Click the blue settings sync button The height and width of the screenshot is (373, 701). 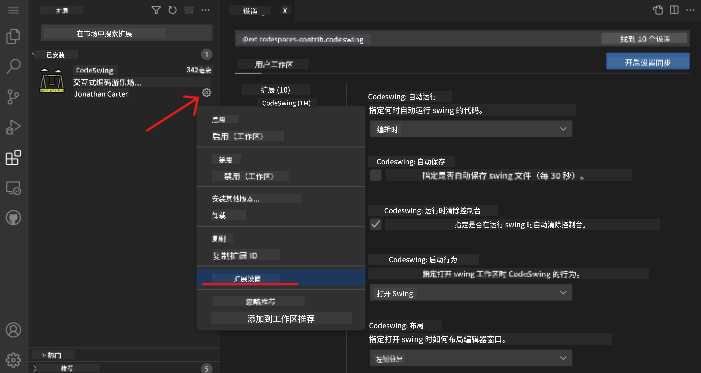pos(647,62)
